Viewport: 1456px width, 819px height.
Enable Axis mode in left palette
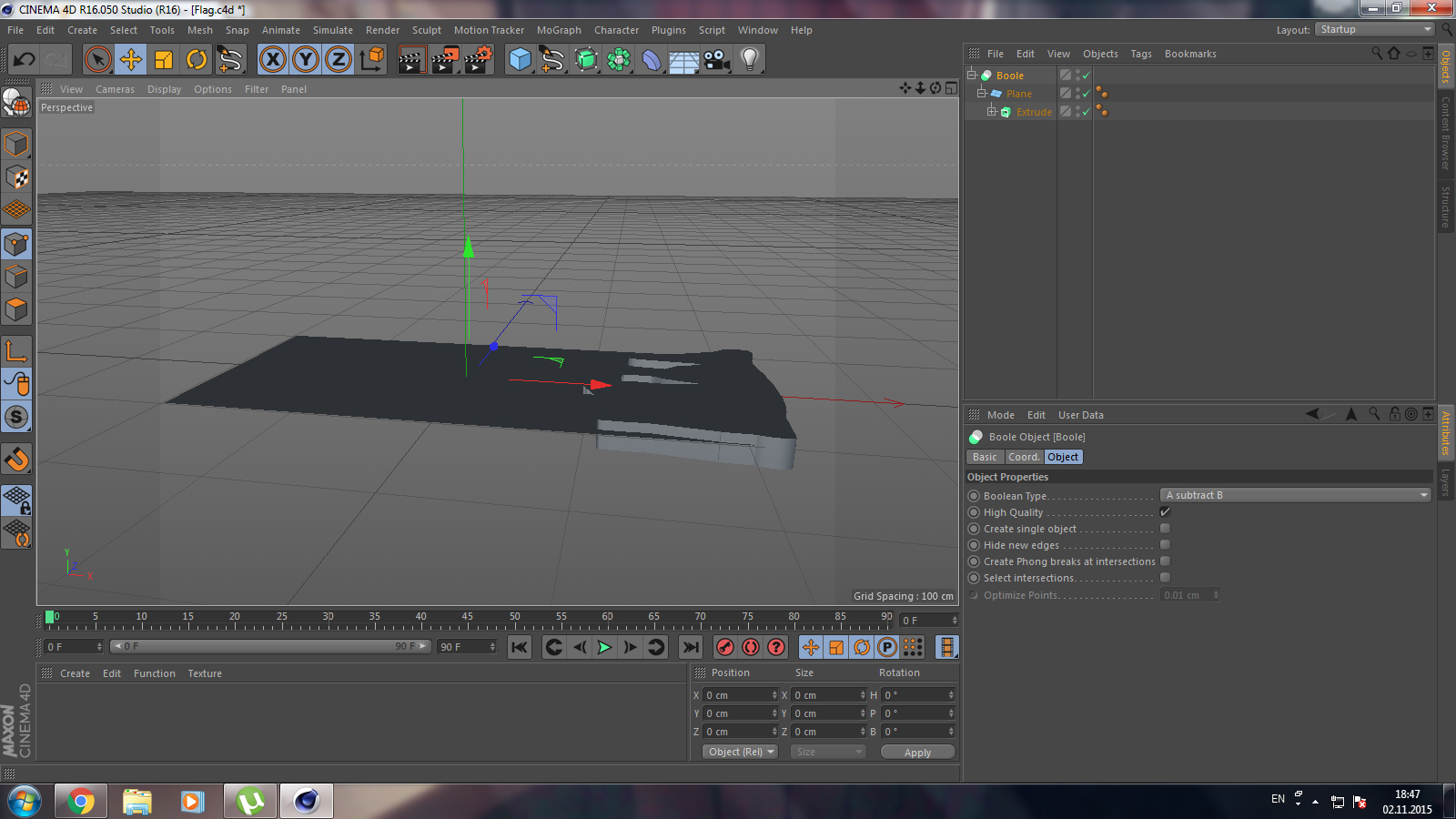[16, 351]
